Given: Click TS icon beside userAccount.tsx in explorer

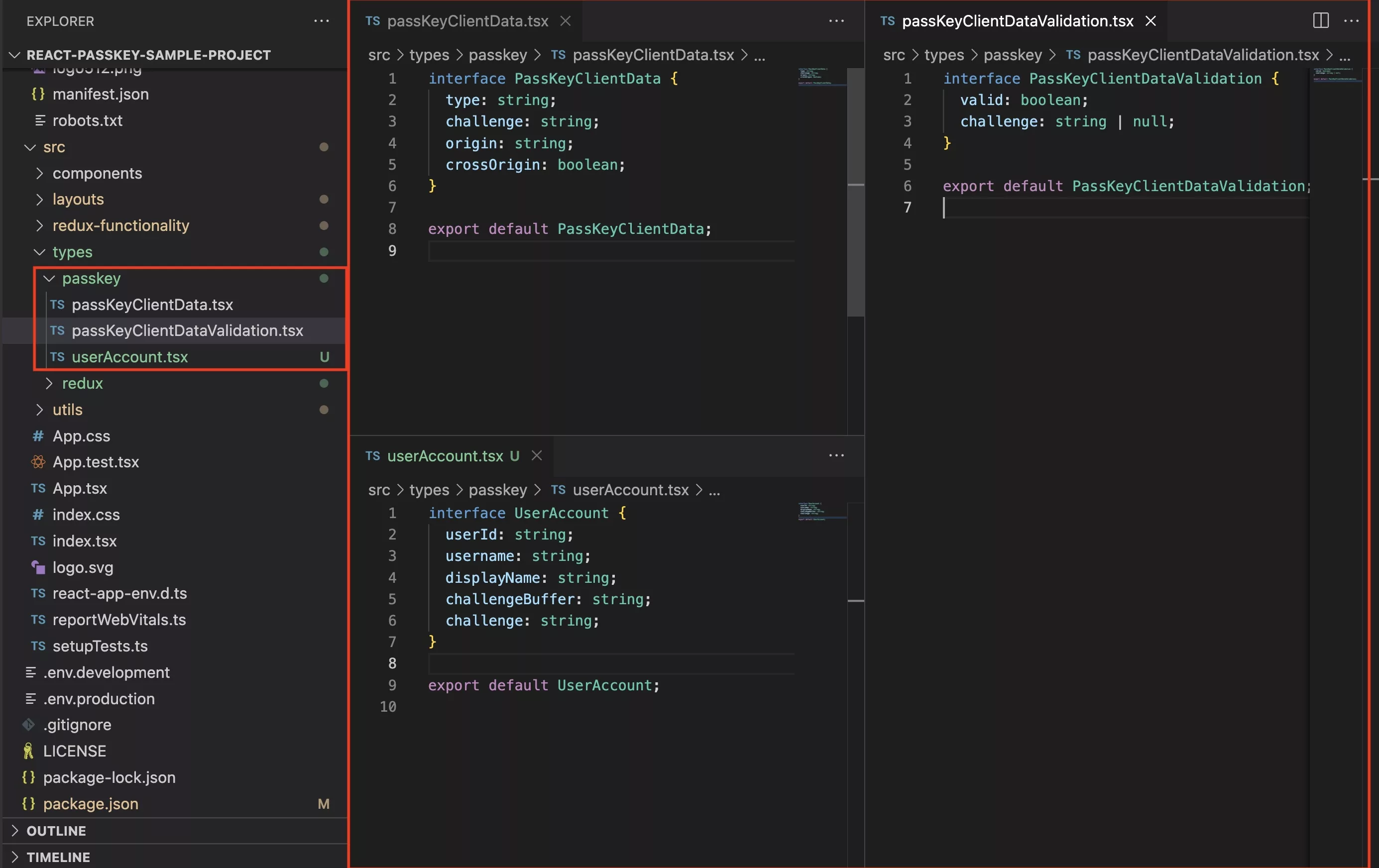Looking at the screenshot, I should coord(57,357).
